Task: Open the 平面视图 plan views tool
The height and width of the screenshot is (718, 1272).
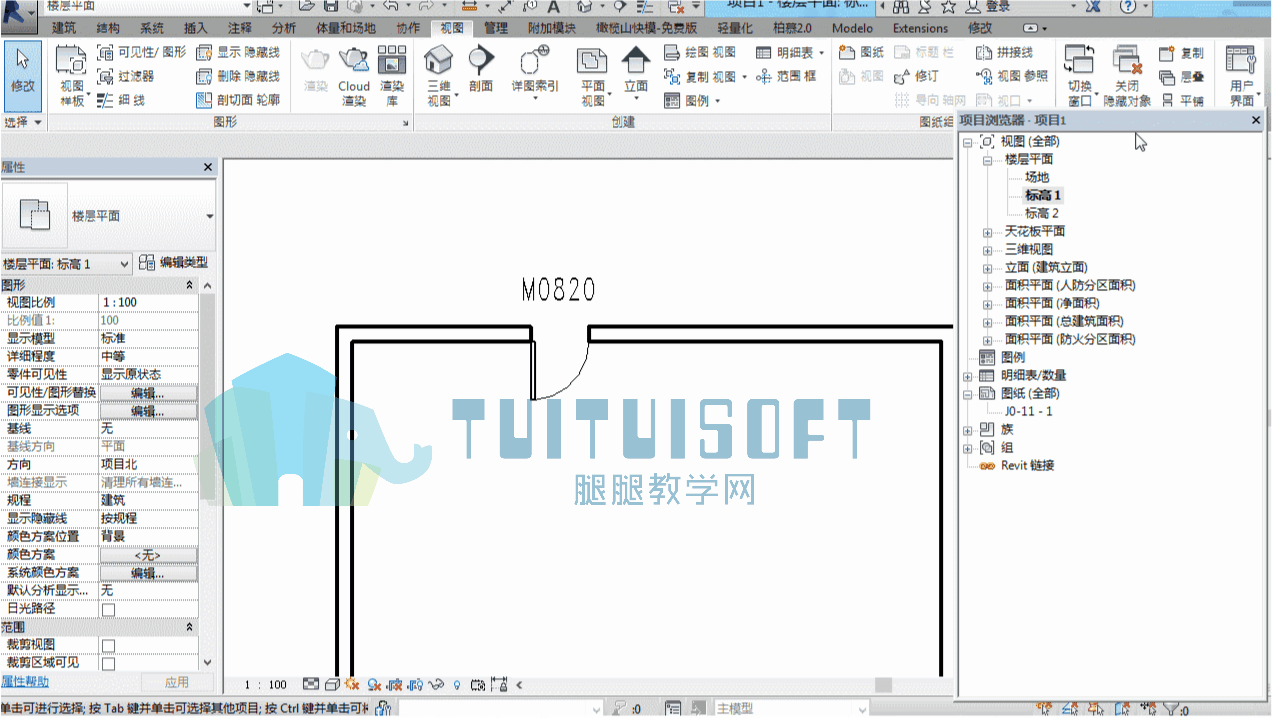Action: [593, 77]
